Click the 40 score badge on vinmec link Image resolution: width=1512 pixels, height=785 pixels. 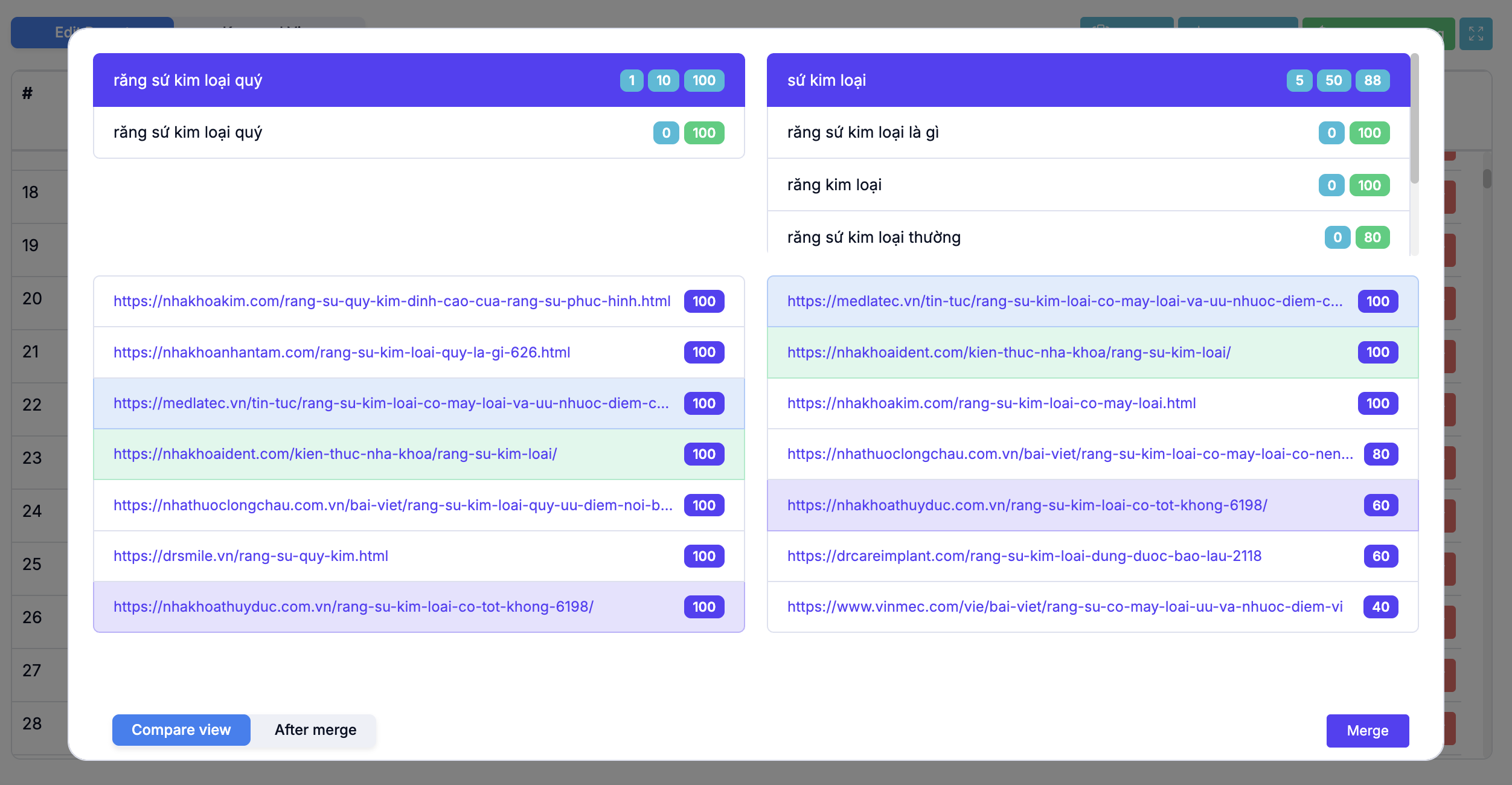click(x=1381, y=607)
